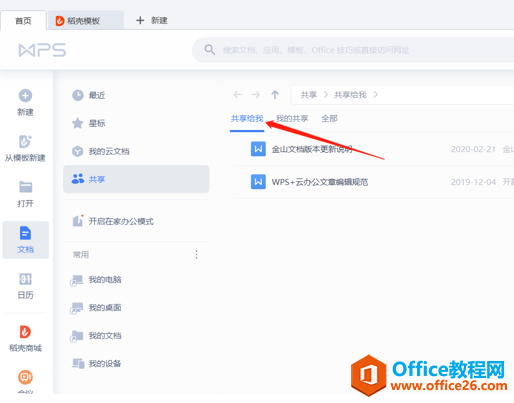Click 共享给我 in the breadcrumb path
Screen dimensions: 514x403
coord(350,95)
